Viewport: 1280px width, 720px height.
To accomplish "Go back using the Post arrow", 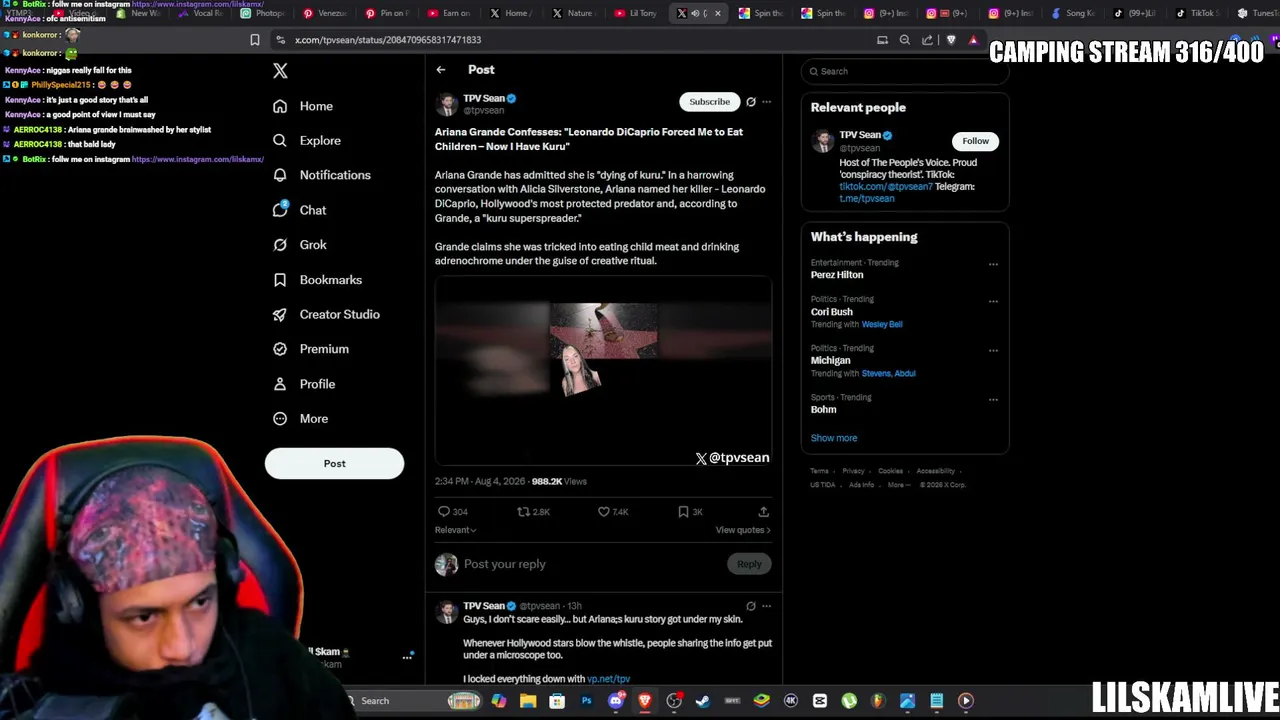I will pos(441,70).
